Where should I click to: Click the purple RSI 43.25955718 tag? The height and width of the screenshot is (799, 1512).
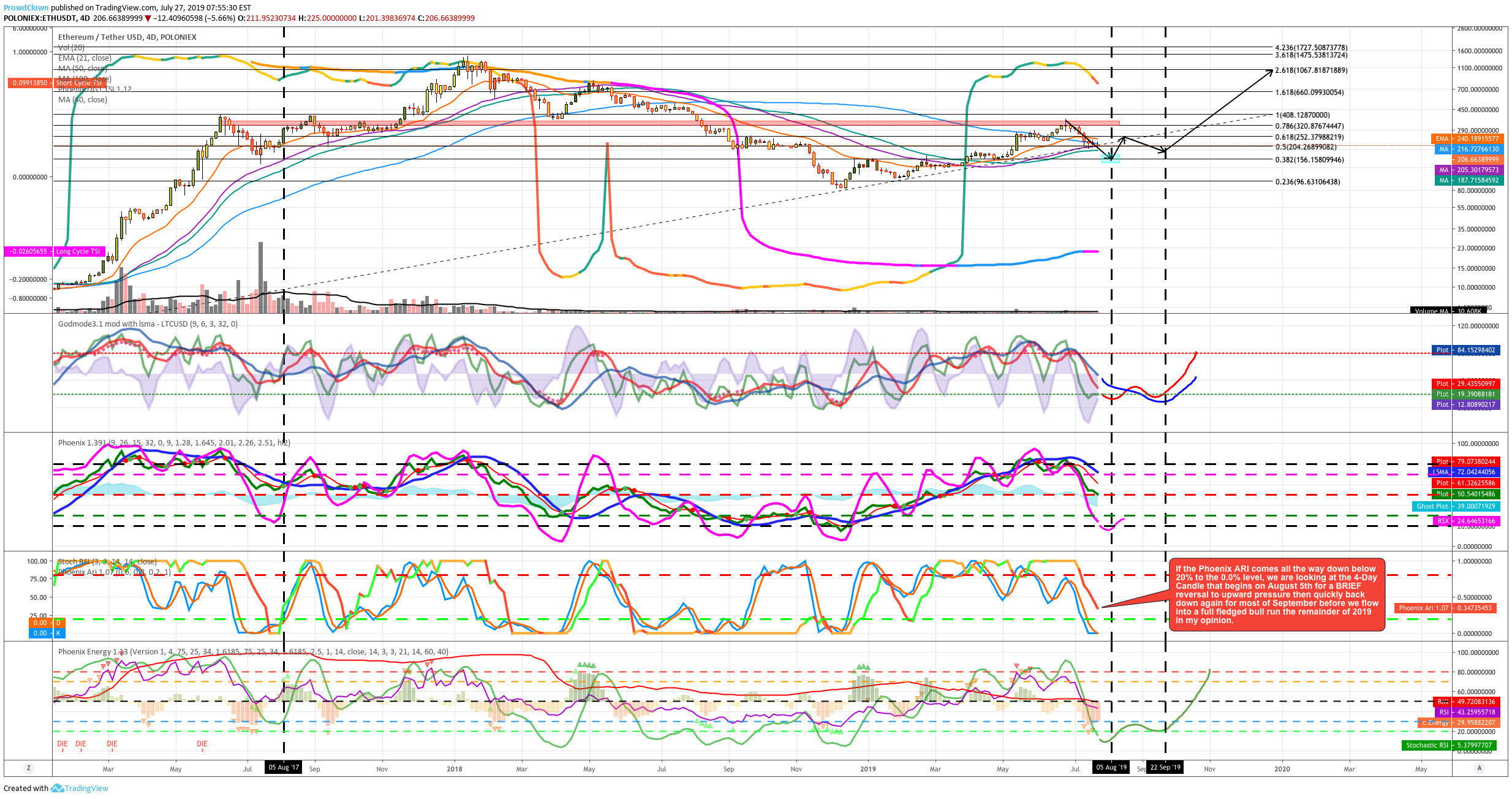(1466, 713)
